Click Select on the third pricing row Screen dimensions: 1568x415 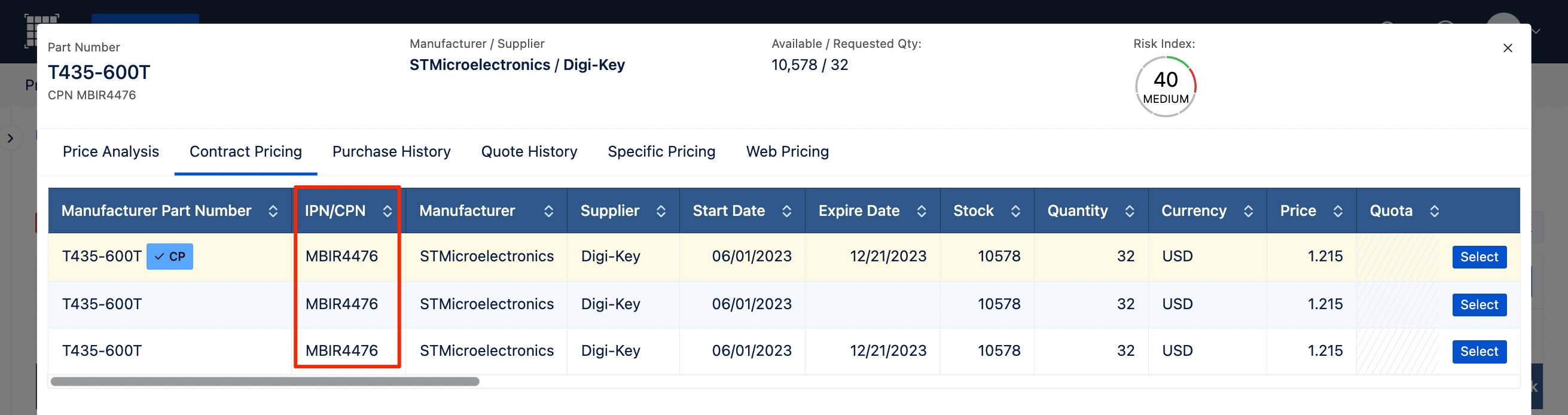(x=1479, y=352)
